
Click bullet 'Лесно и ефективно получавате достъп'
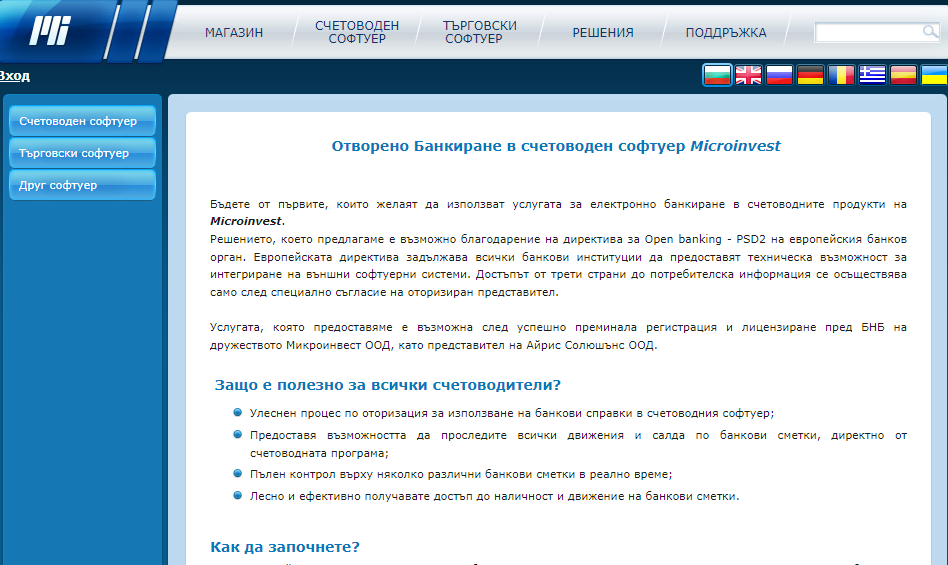tap(494, 496)
